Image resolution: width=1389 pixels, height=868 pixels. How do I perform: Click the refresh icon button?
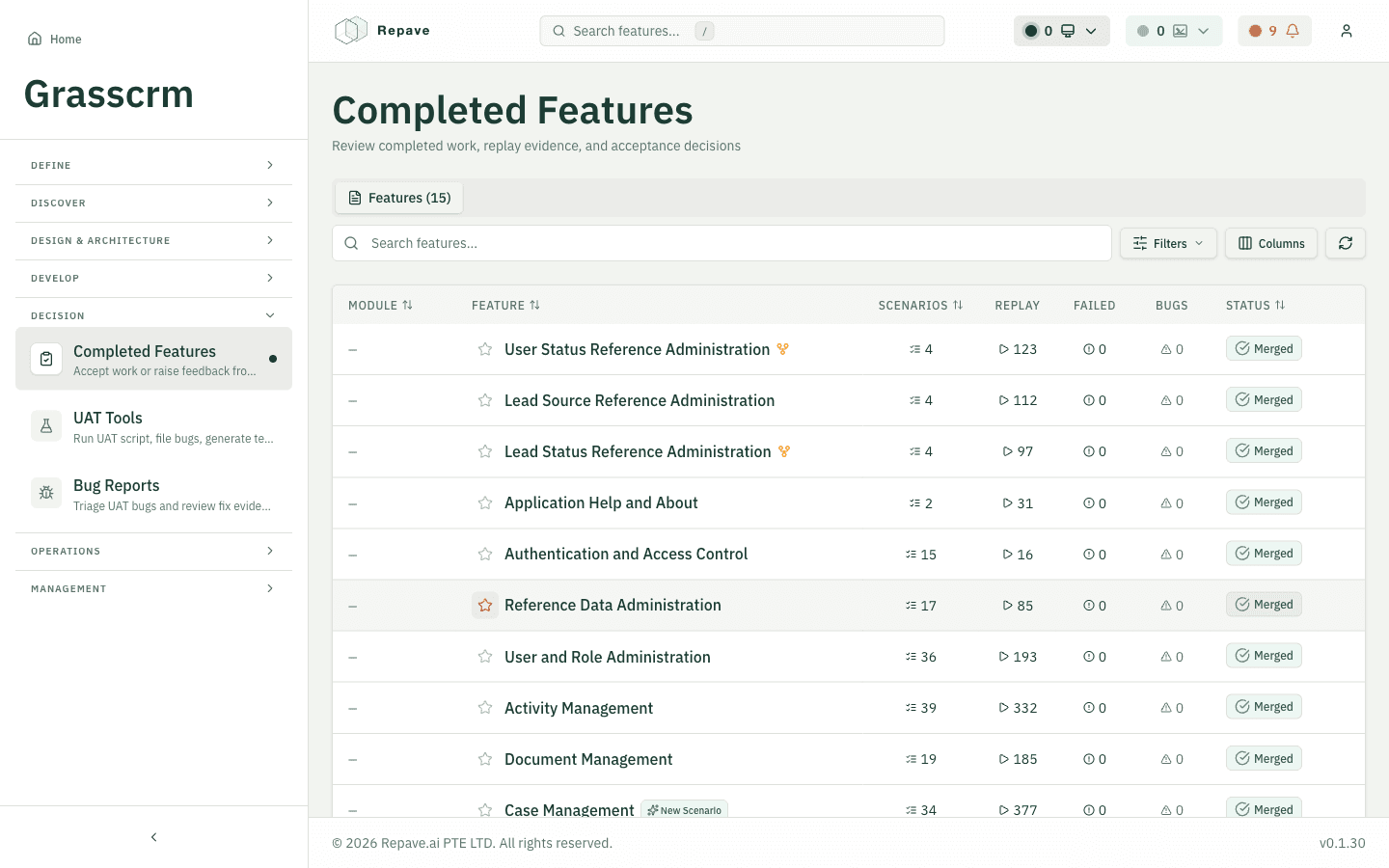click(1346, 243)
